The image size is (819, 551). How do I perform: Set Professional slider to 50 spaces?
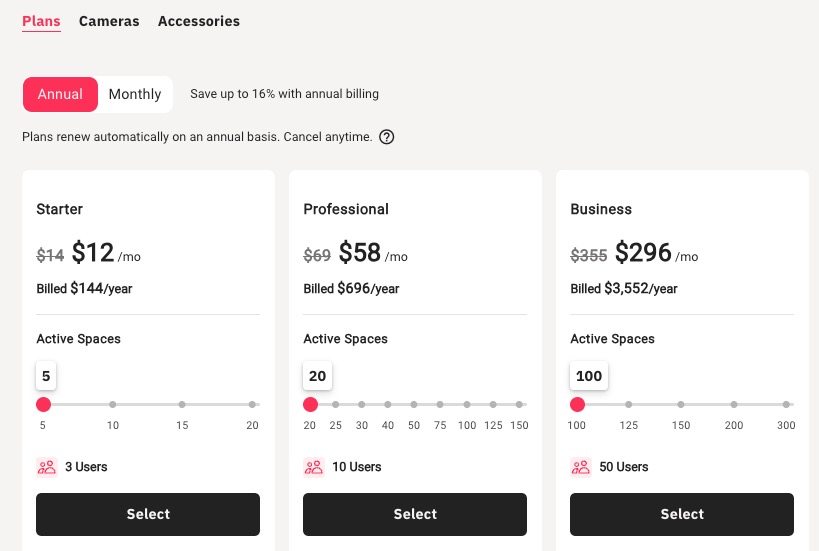point(414,405)
